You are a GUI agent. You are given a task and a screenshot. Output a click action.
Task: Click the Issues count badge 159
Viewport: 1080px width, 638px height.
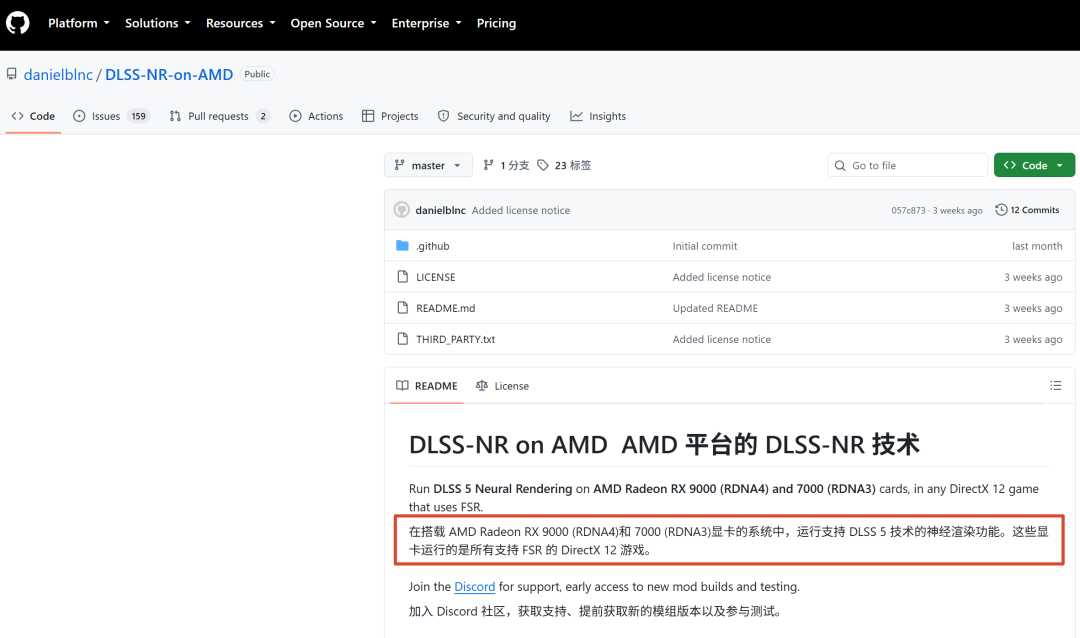point(138,116)
